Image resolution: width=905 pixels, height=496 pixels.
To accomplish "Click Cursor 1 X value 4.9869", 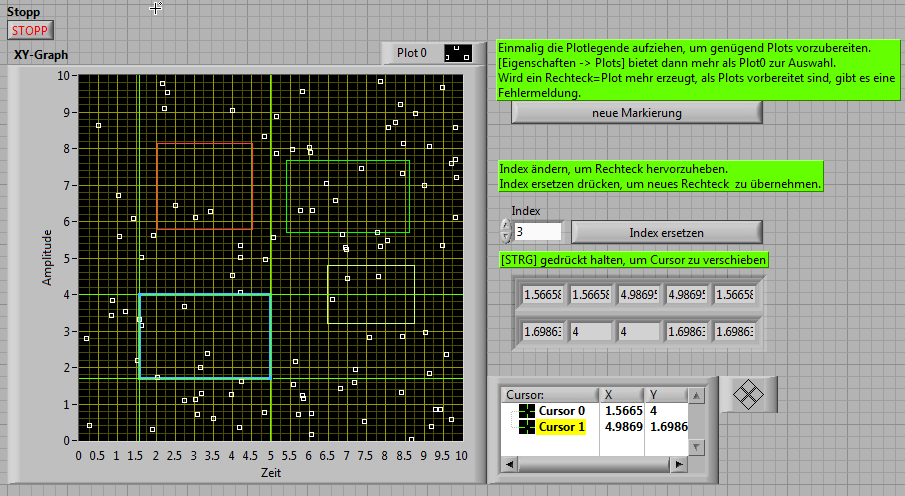I will [x=623, y=427].
